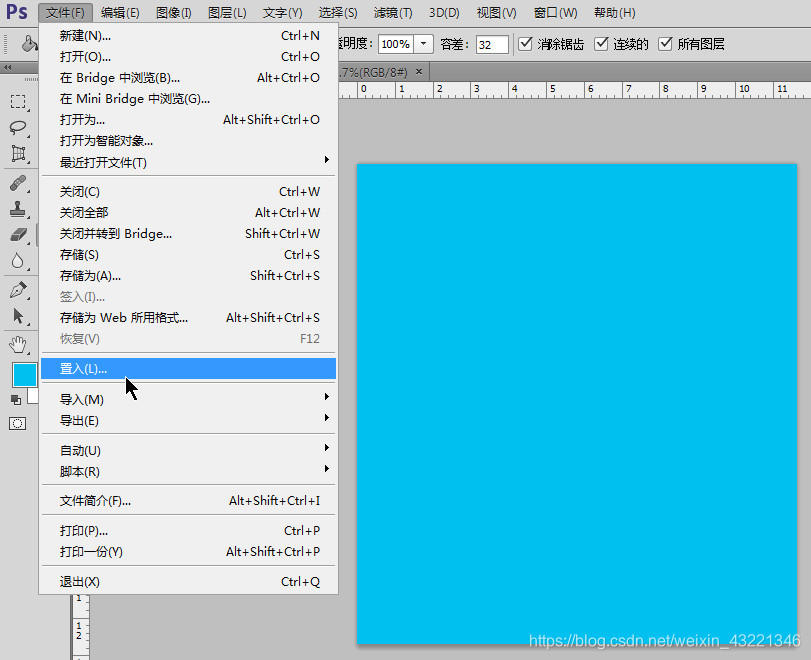This screenshot has width=811, height=660.
Task: Expand the Automate (自动) submenu
Action: (188, 450)
